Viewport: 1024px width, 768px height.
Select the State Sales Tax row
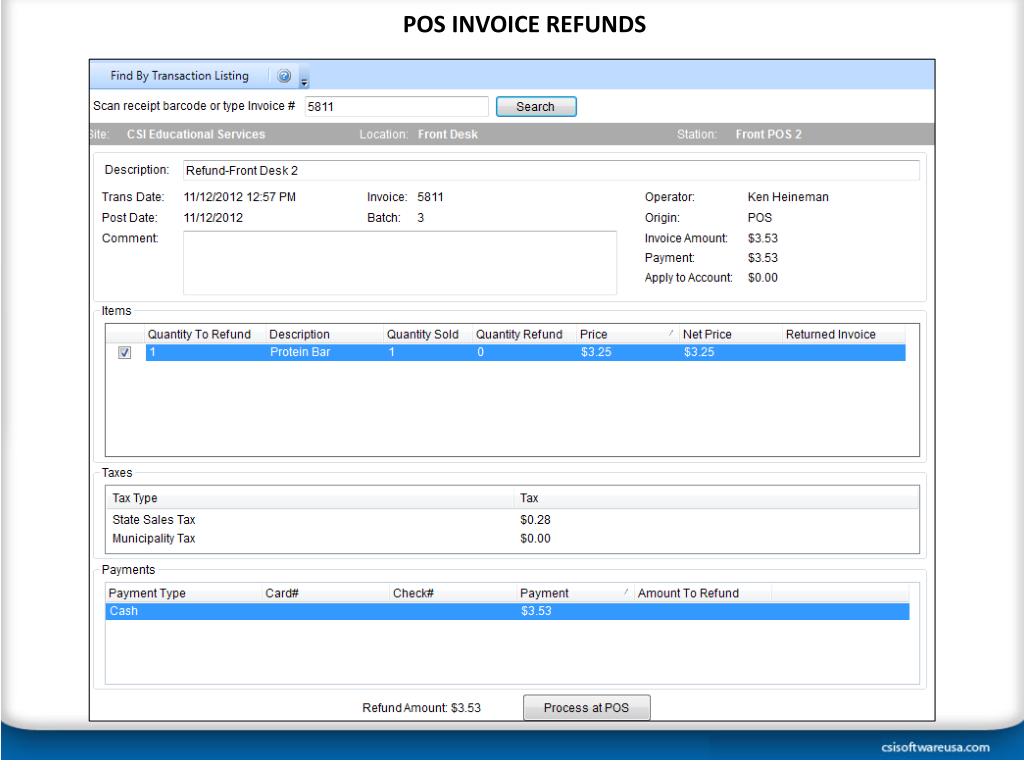click(x=512, y=520)
